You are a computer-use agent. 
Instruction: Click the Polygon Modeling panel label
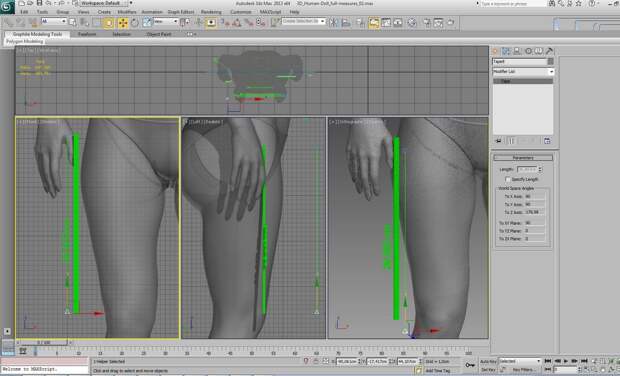click(x=25, y=41)
